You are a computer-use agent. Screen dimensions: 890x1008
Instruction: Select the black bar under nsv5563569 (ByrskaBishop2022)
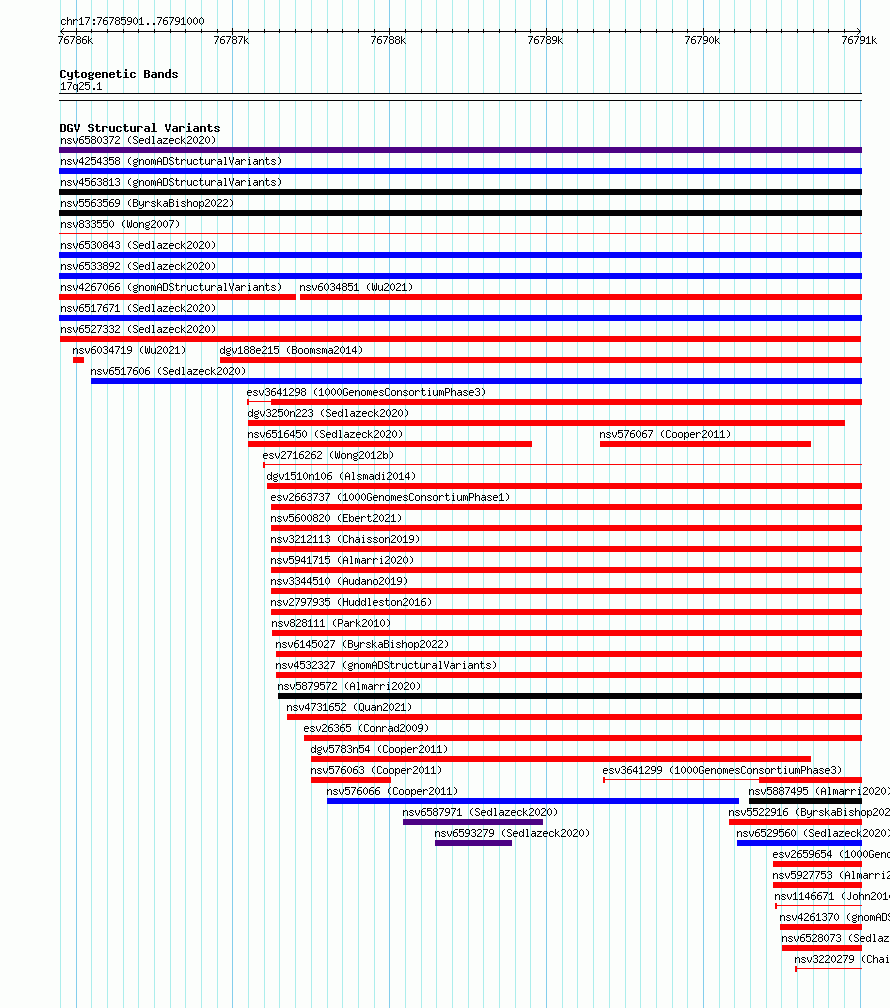click(460, 213)
